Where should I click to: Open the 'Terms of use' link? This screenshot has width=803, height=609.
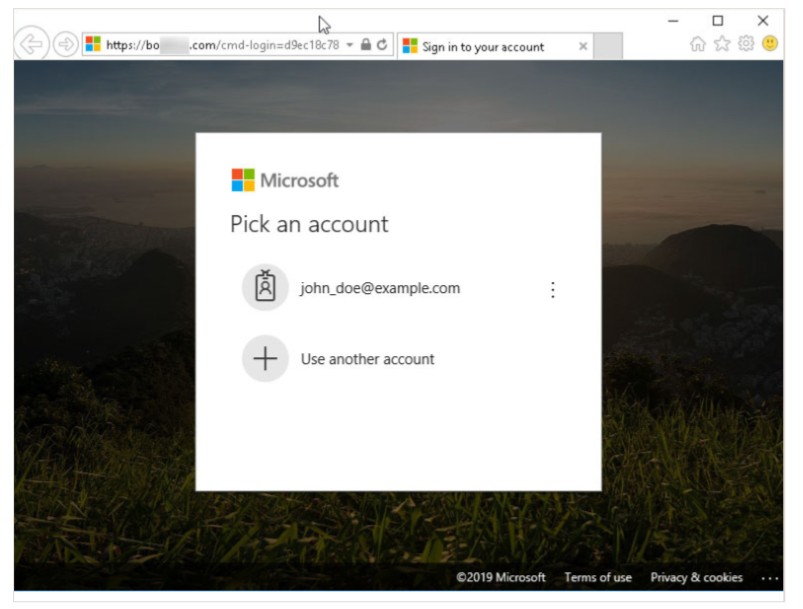coord(598,578)
